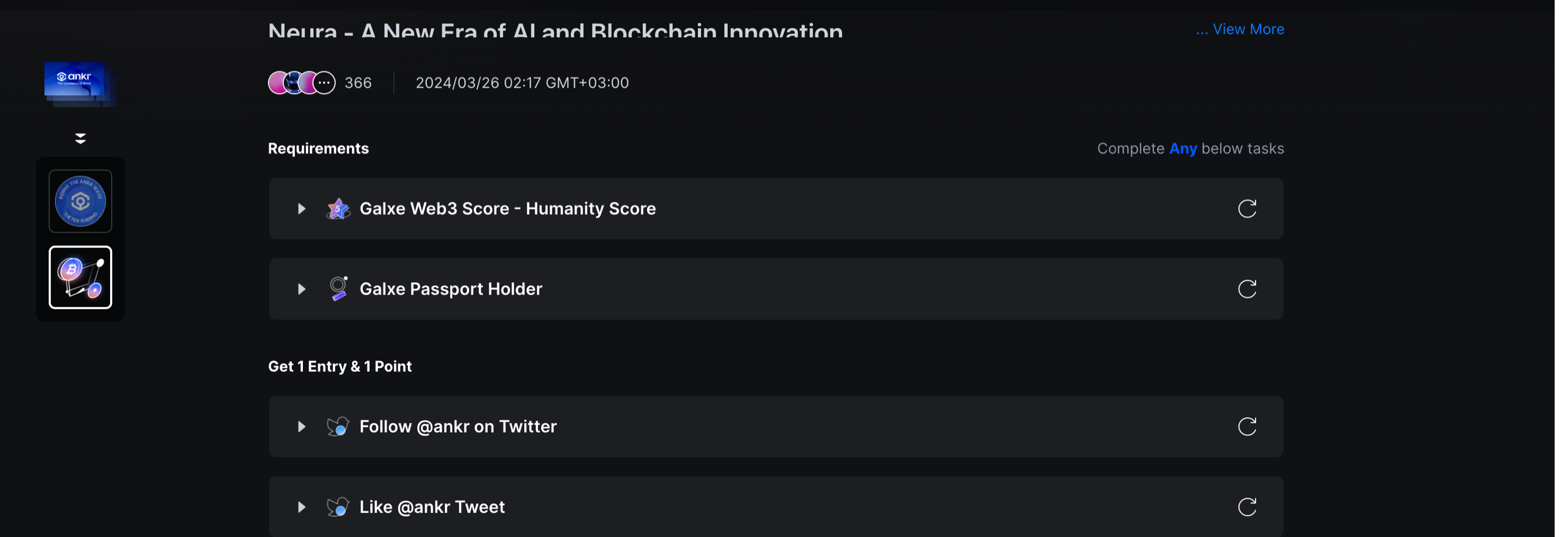Click the Twitter bird icon beside Follow @ankr
This screenshot has width=1568, height=537.
338,427
